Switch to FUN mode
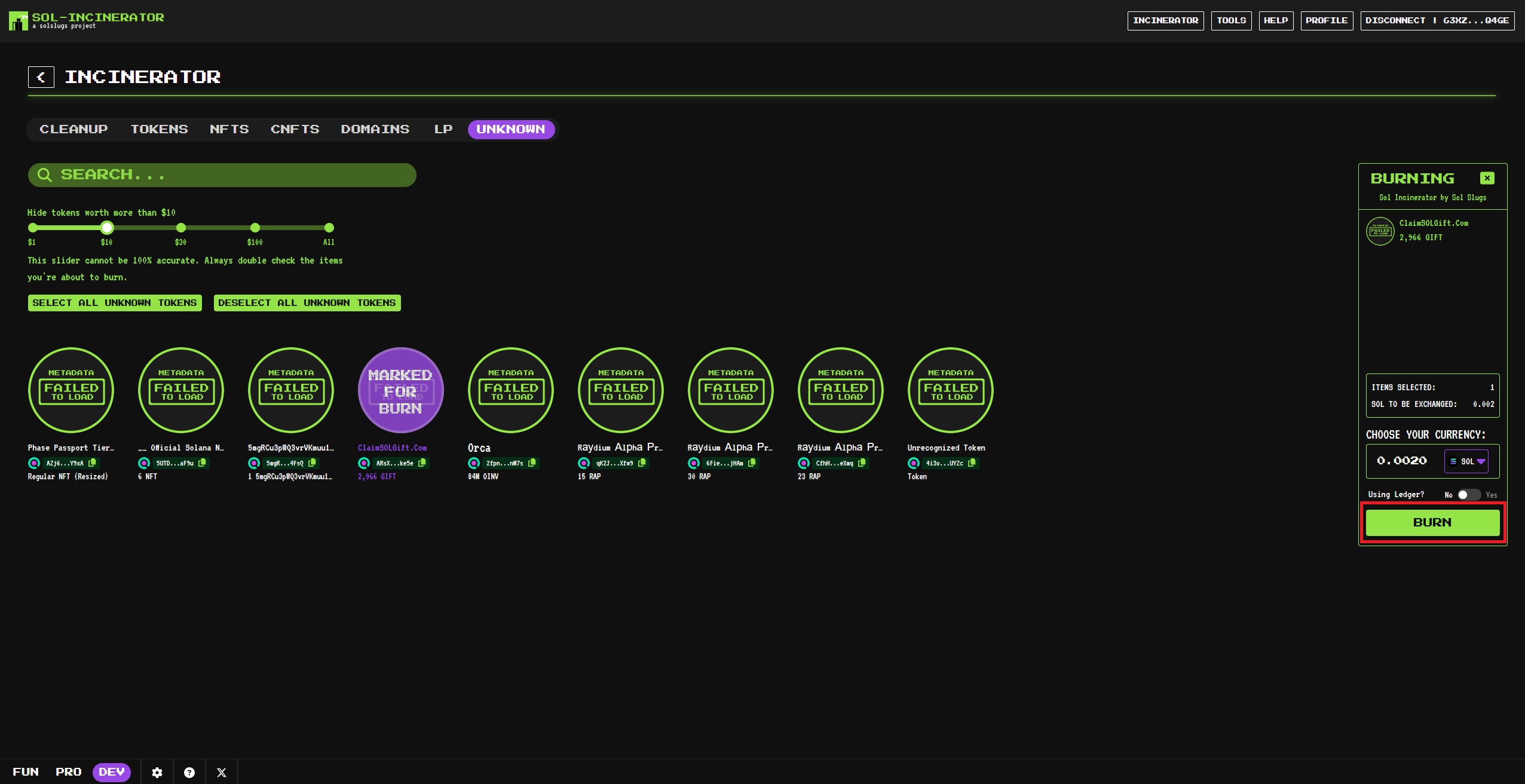This screenshot has width=1525, height=784. click(26, 772)
